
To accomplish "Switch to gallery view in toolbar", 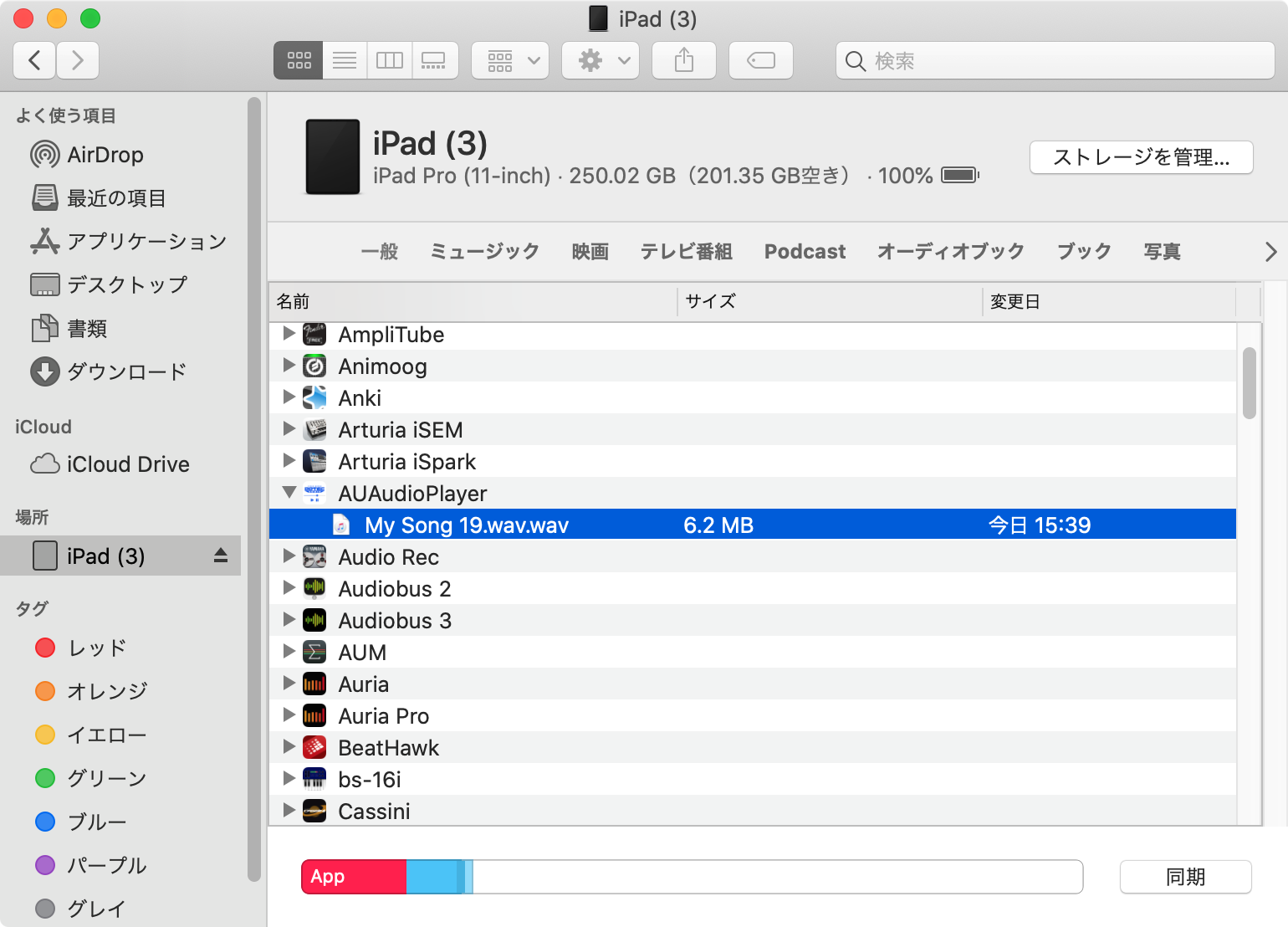I will pos(434,60).
